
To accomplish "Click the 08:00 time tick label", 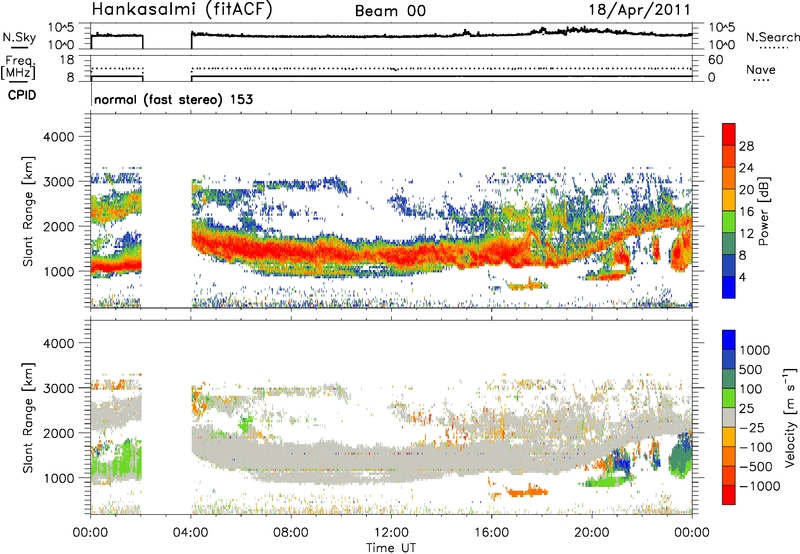I will 290,533.
